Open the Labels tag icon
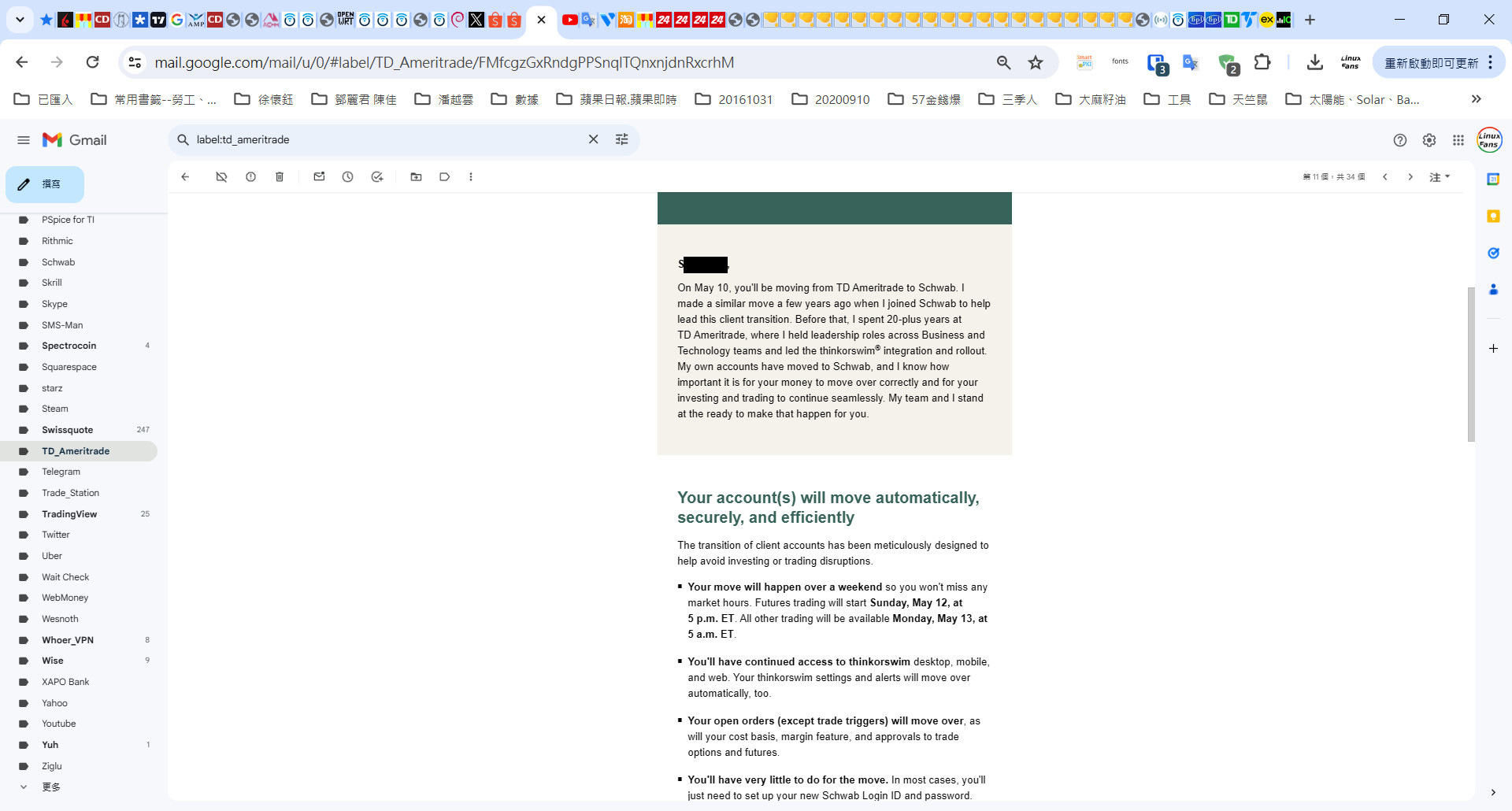 [445, 177]
